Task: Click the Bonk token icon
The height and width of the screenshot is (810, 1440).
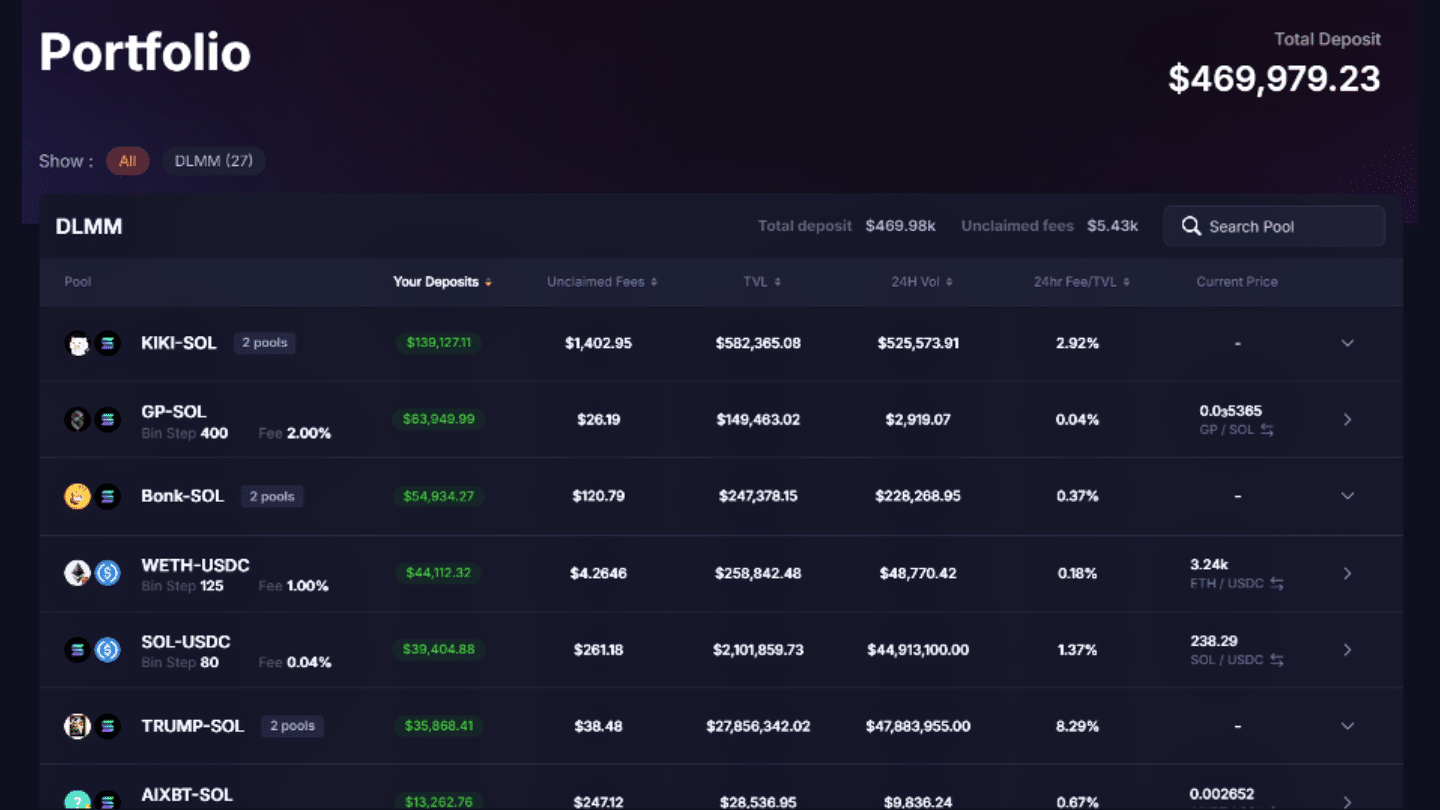Action: pos(78,496)
